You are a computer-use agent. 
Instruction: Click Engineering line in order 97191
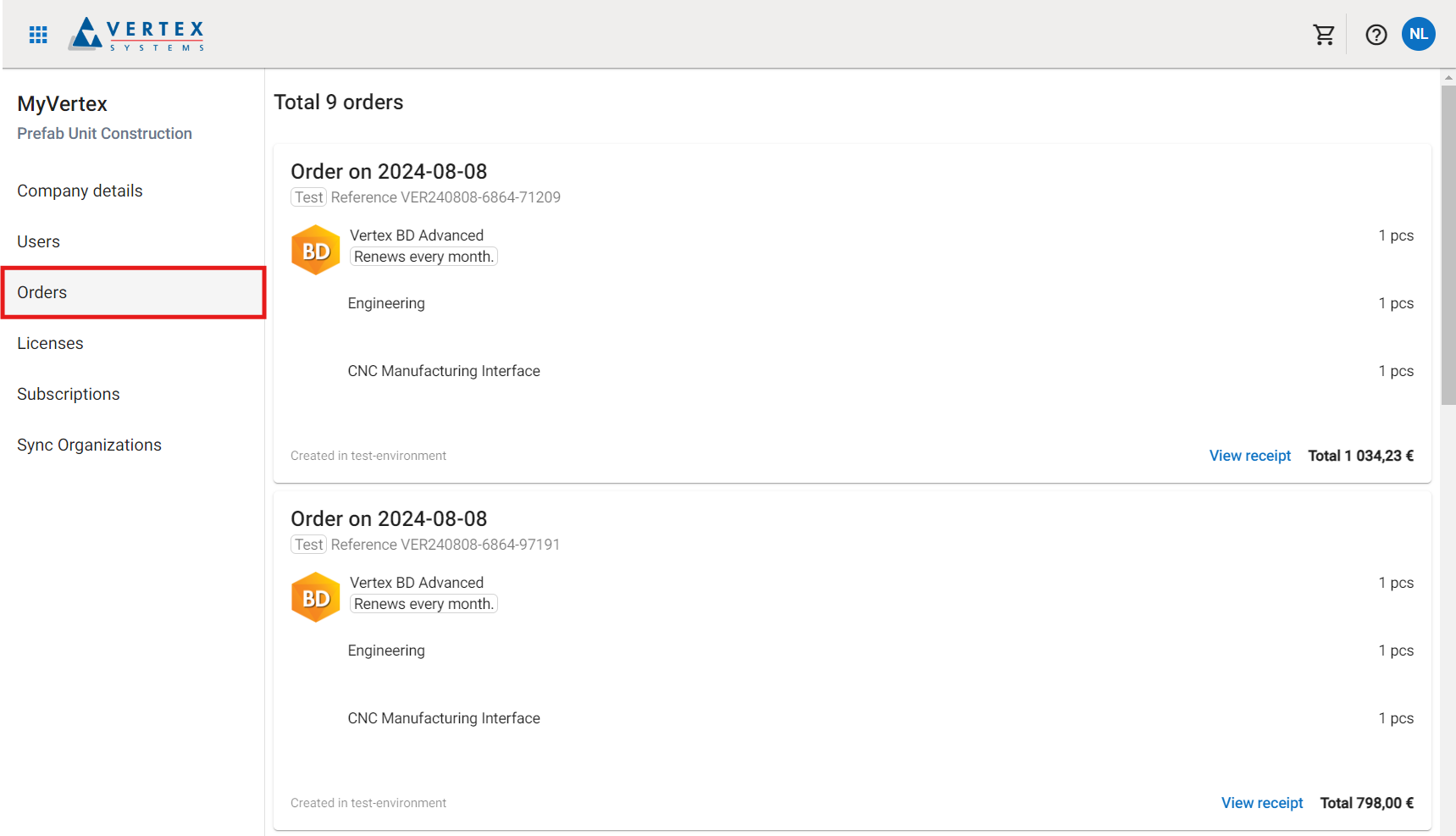(x=386, y=651)
